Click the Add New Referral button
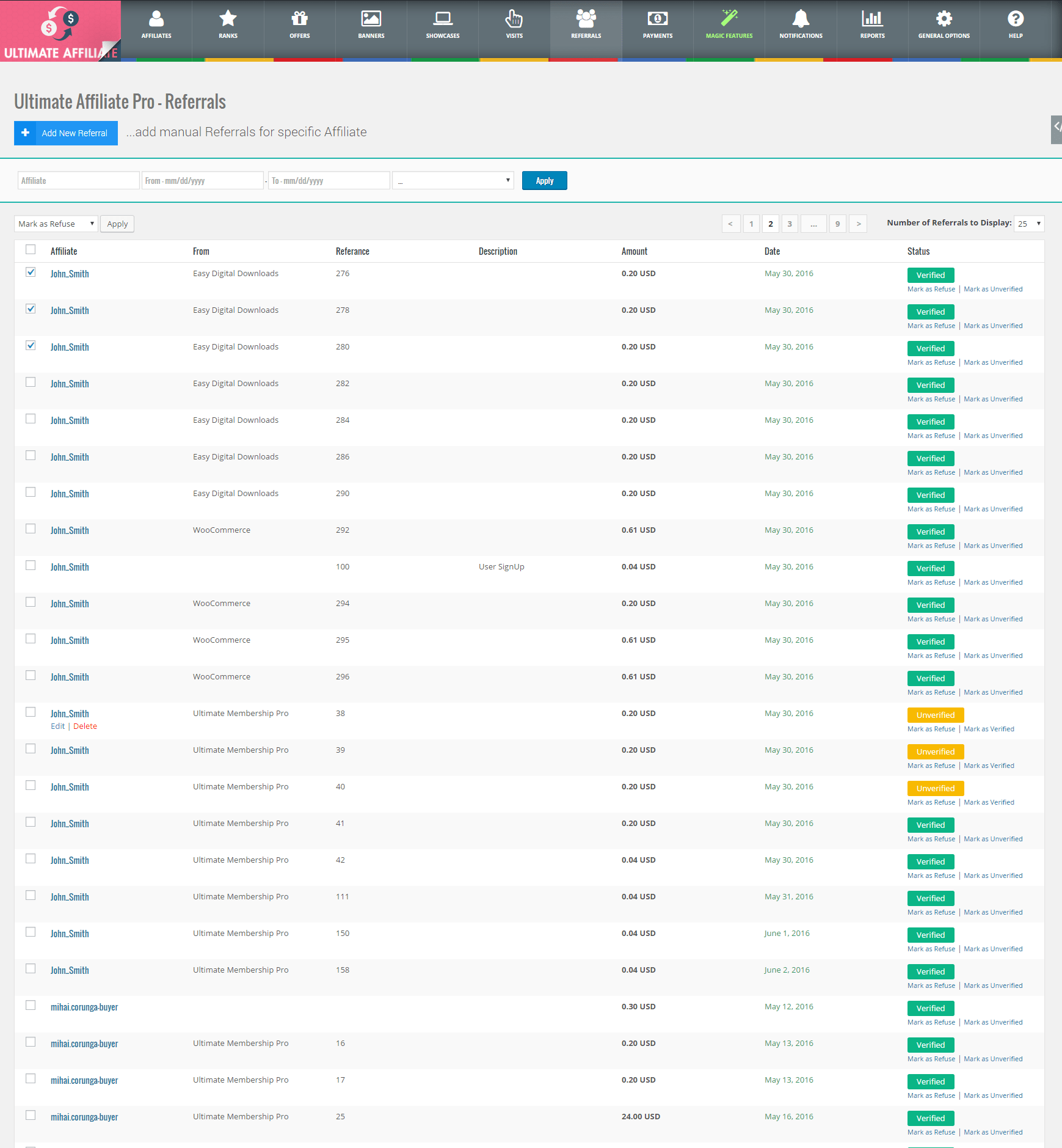Screen dimensions: 1062x1148 (x=65, y=133)
